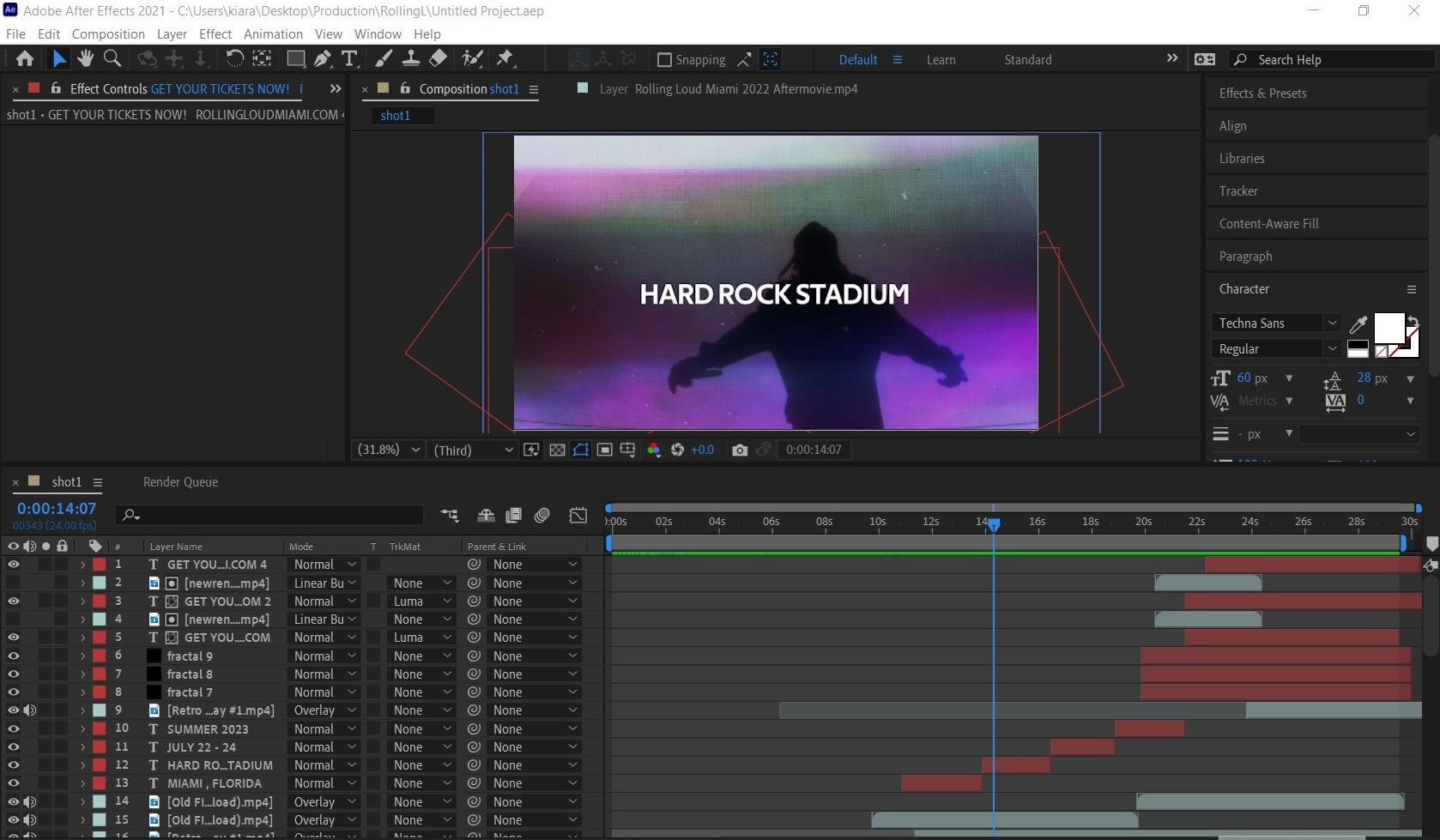This screenshot has width=1440, height=840.
Task: Select the Puppet Pin tool
Action: [x=505, y=58]
